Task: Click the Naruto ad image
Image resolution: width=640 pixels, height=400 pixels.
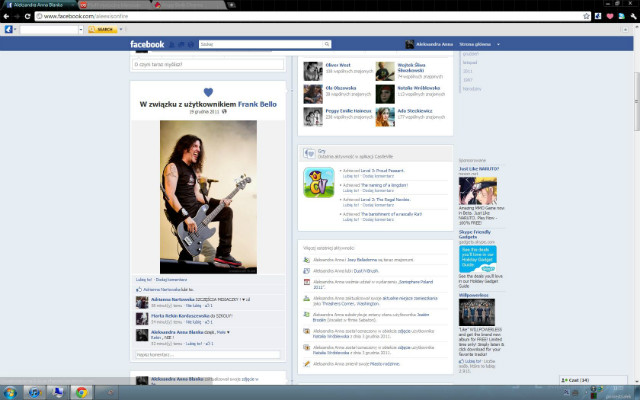Action: 478,191
